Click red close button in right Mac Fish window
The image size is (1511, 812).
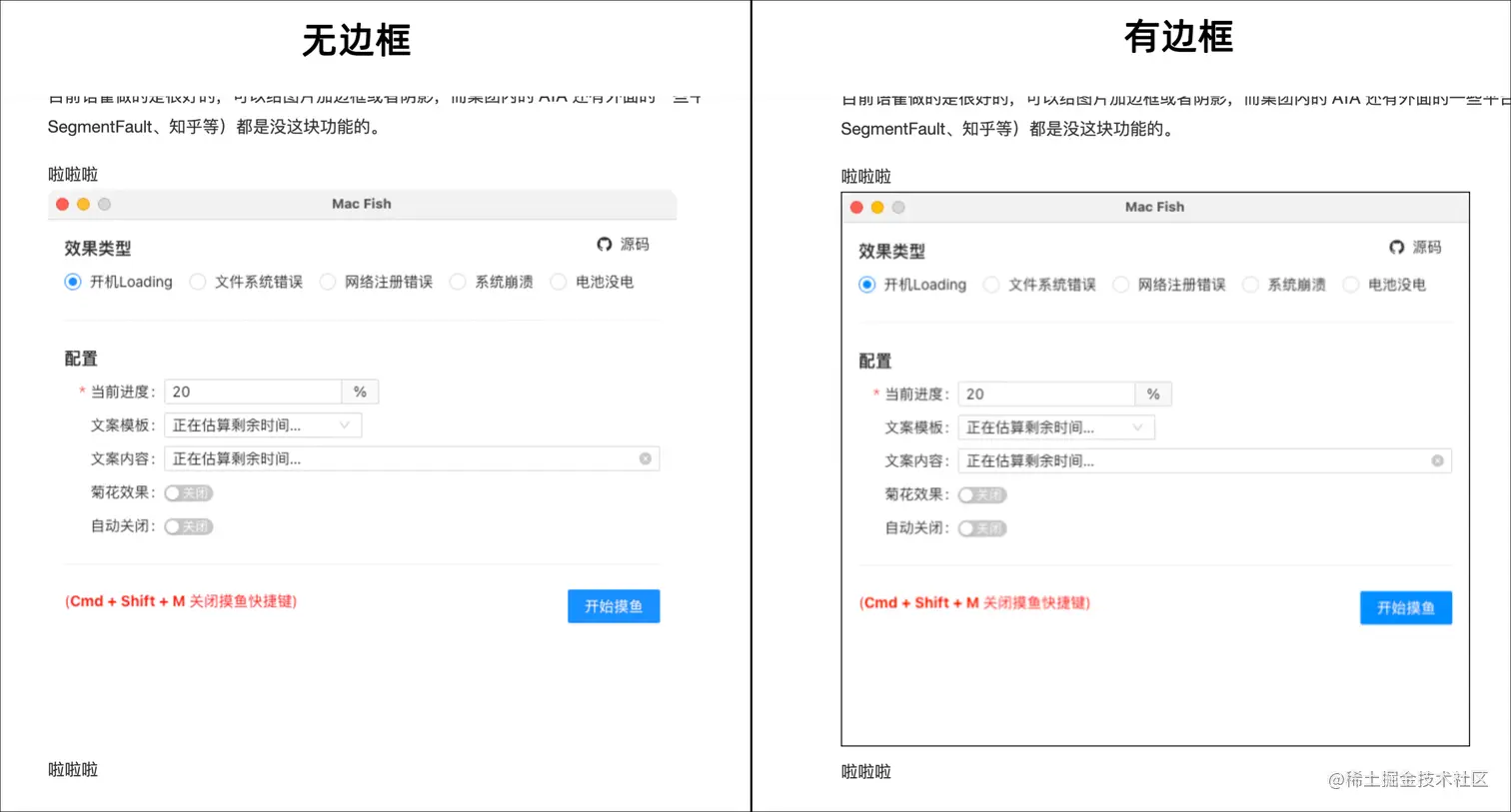click(856, 208)
